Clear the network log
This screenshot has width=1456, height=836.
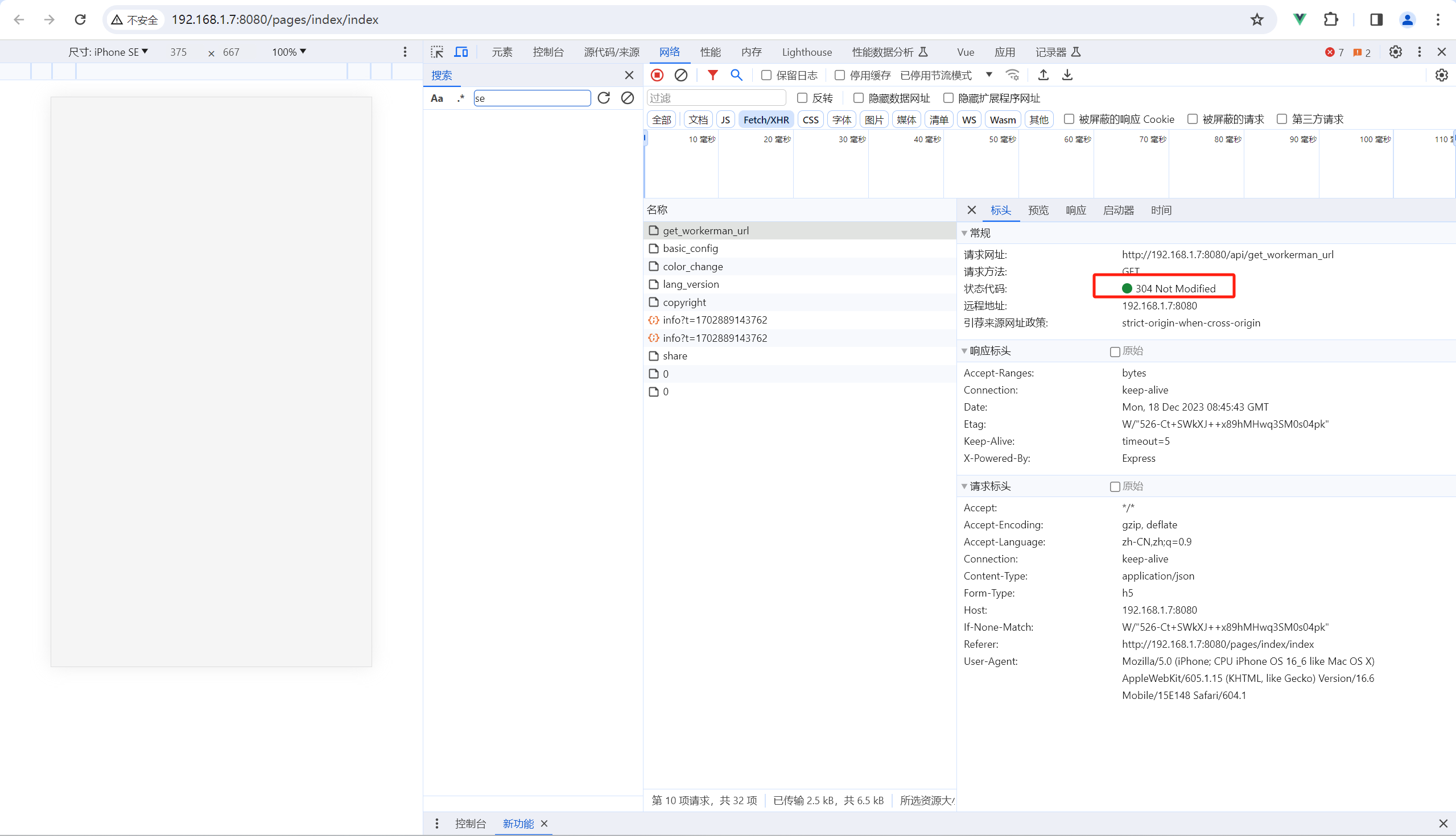pos(680,75)
